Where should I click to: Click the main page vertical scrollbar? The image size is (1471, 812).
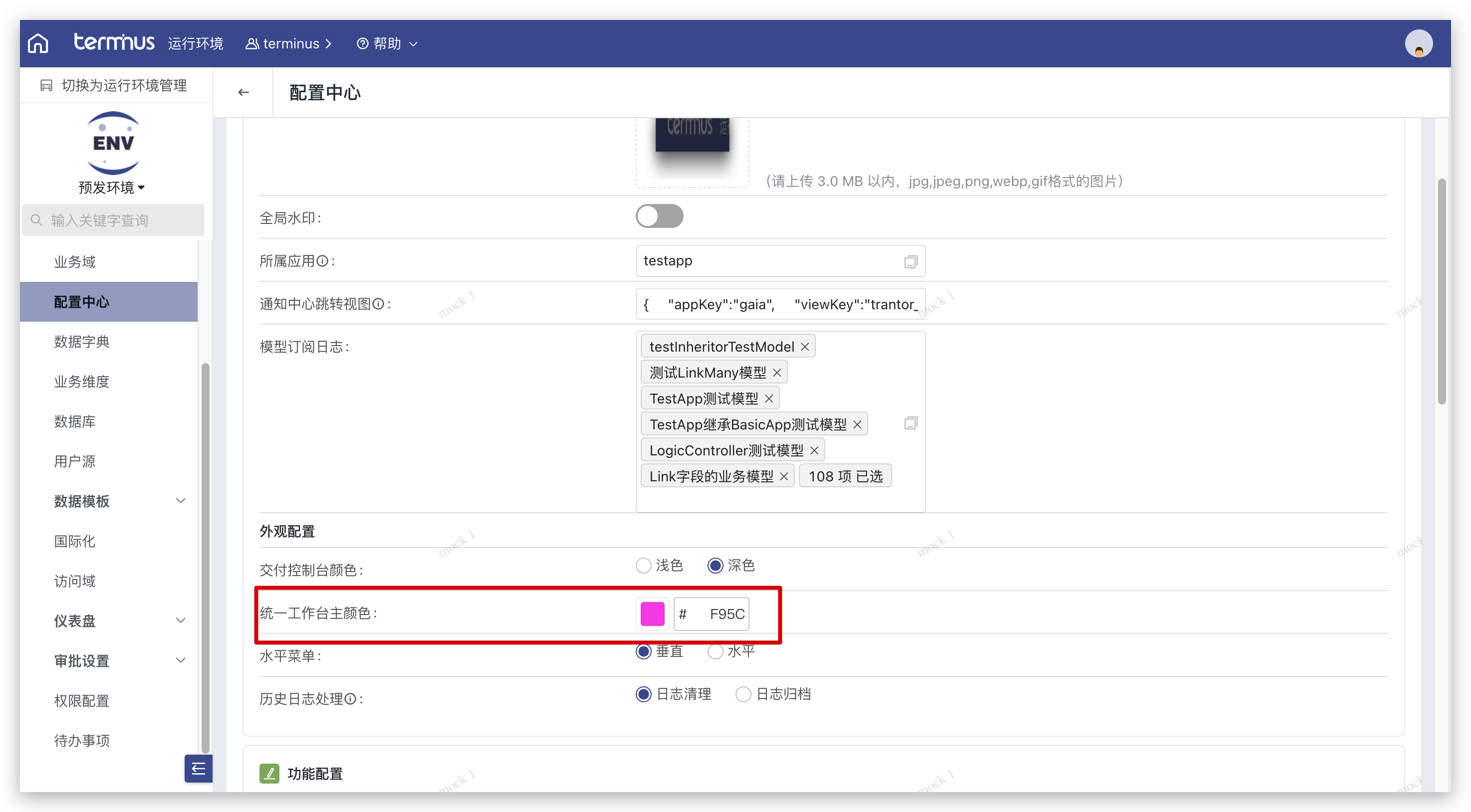tap(1441, 292)
